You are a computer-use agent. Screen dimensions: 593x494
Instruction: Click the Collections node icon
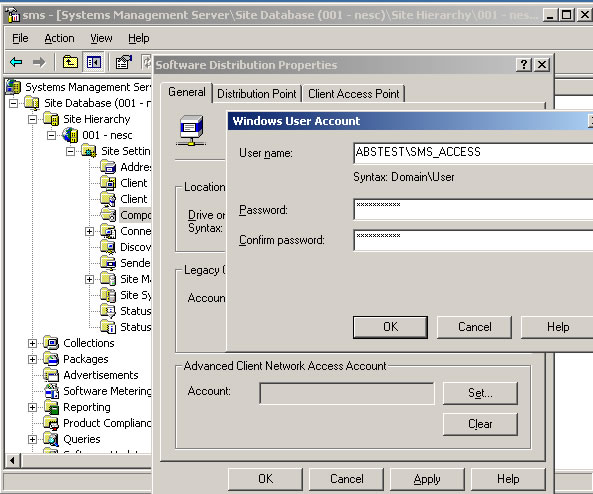tap(51, 343)
